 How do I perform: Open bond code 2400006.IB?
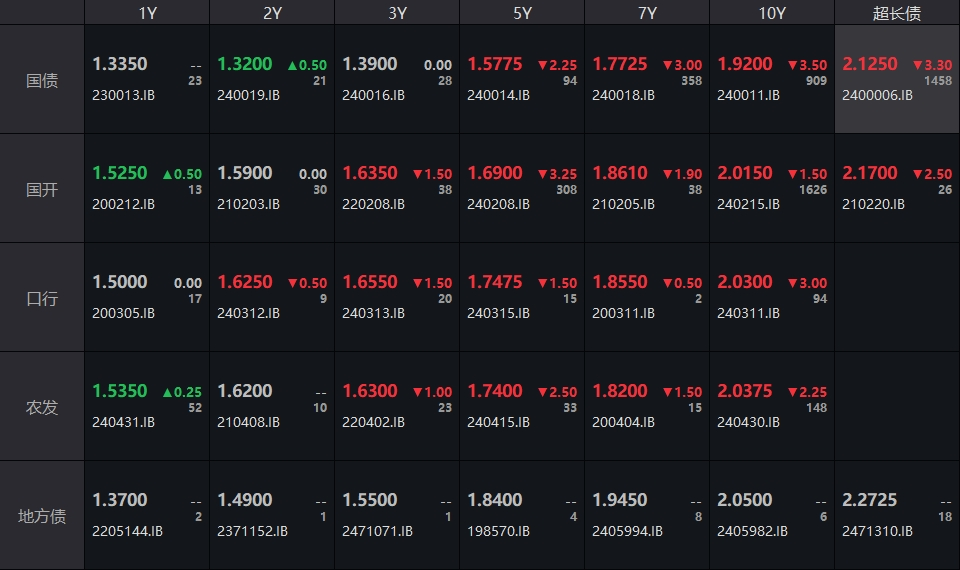(x=877, y=95)
